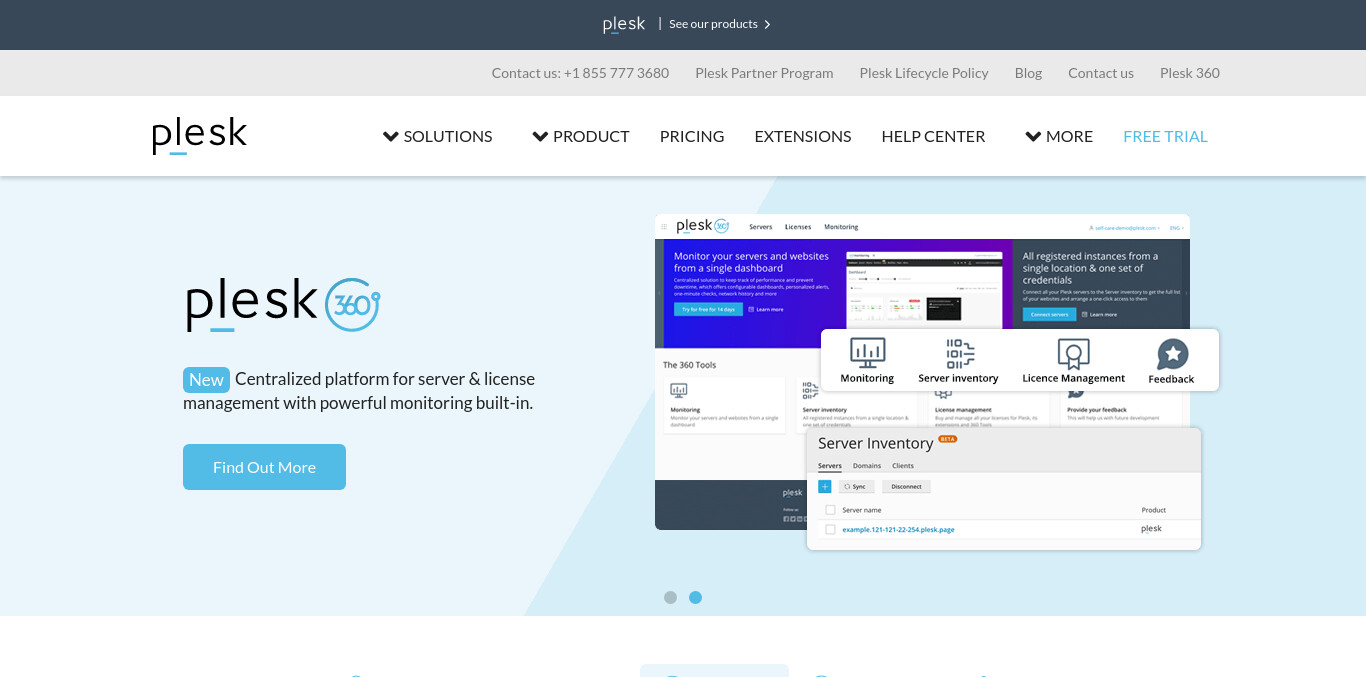Click the blue plus button in Server Inventory

pyautogui.click(x=825, y=487)
